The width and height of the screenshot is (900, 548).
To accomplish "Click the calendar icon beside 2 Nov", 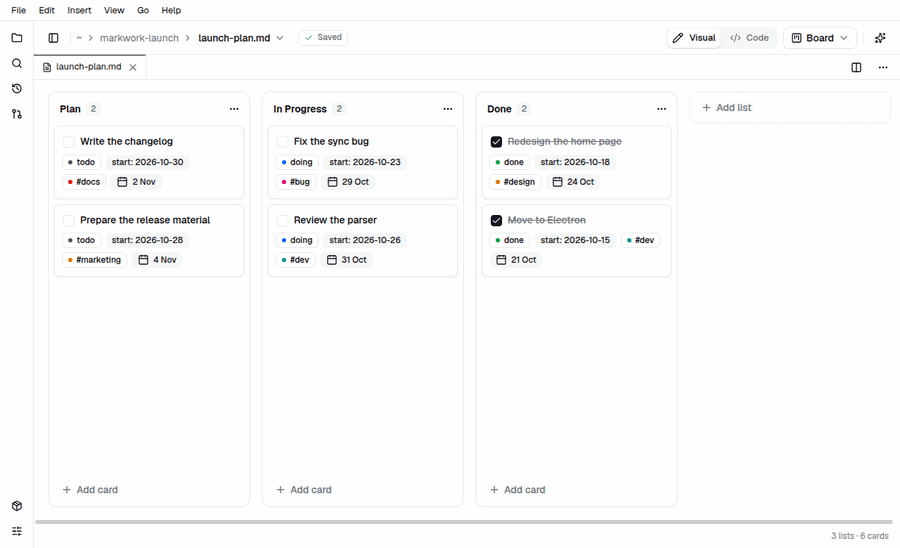I will 122,182.
